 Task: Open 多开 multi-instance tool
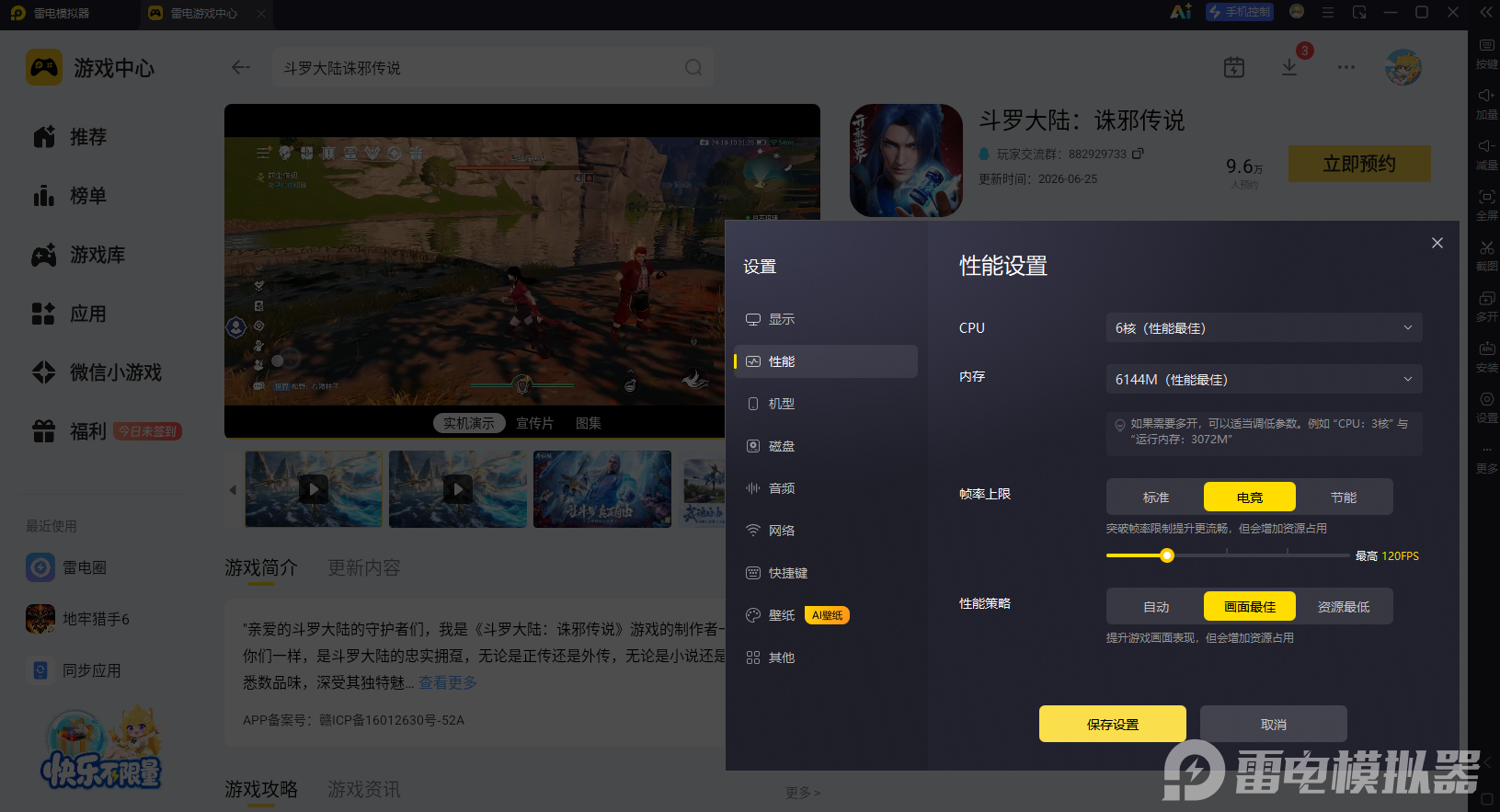(x=1486, y=306)
